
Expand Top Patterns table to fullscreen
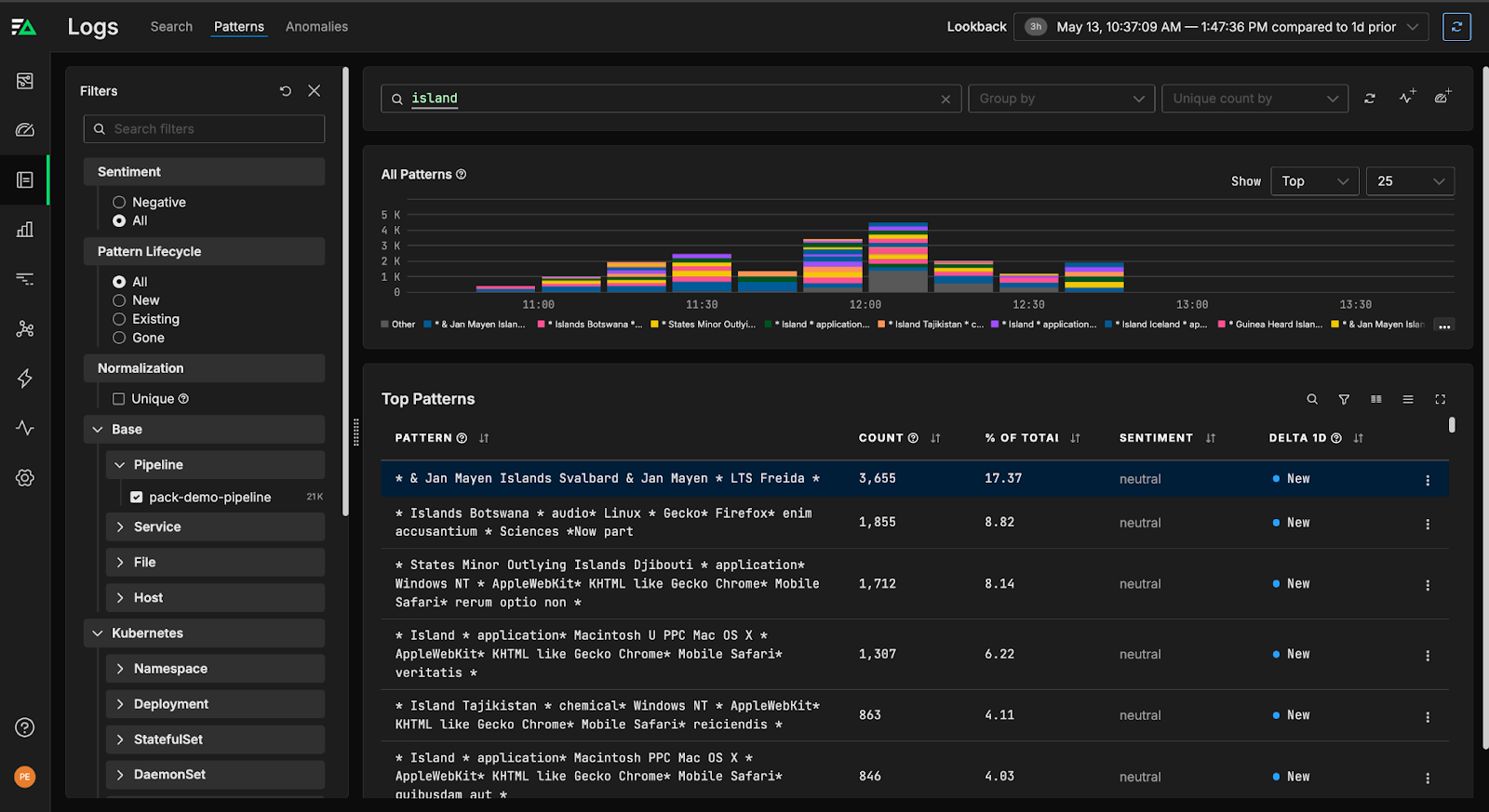tap(1441, 399)
